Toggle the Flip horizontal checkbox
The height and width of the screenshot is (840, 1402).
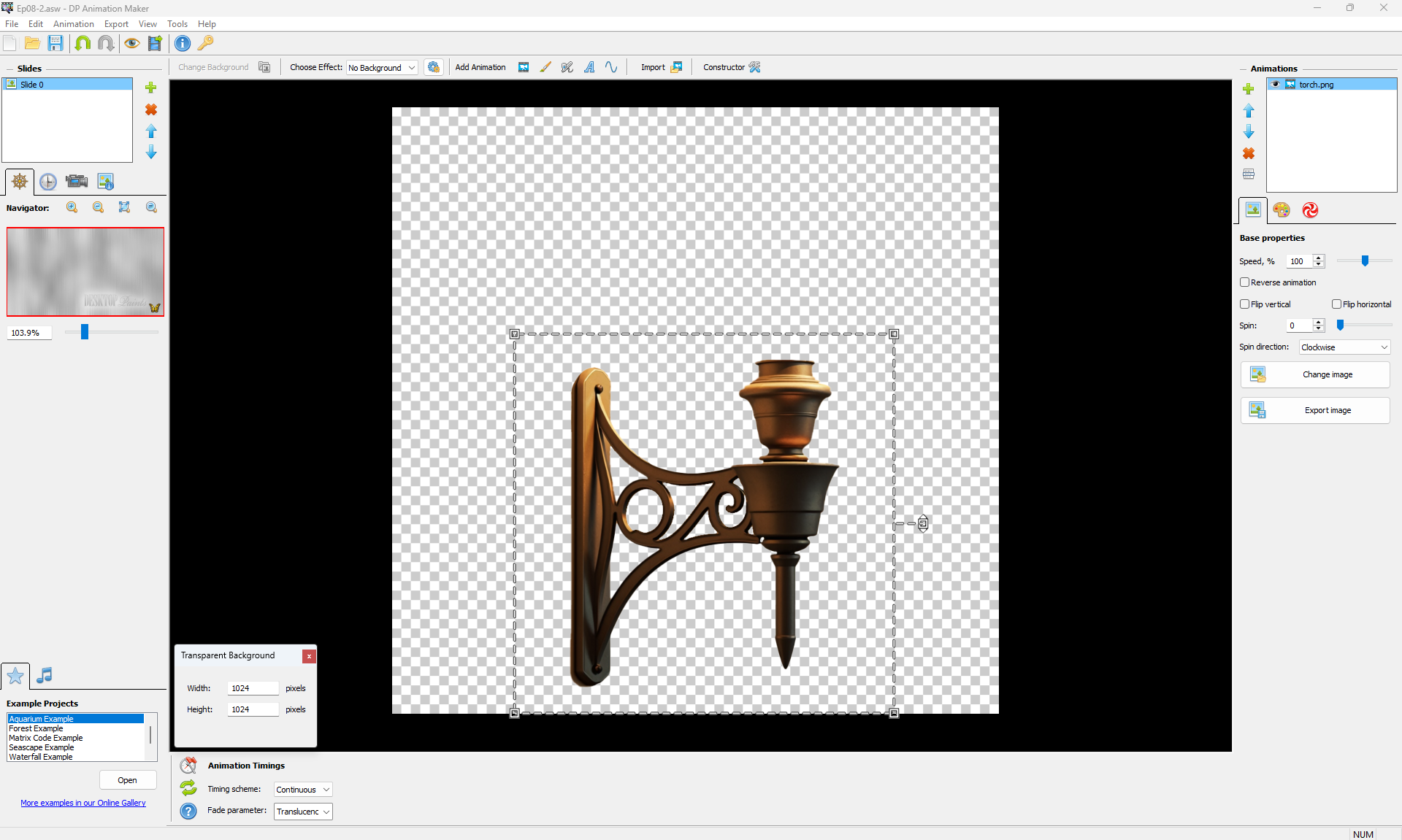(x=1336, y=304)
